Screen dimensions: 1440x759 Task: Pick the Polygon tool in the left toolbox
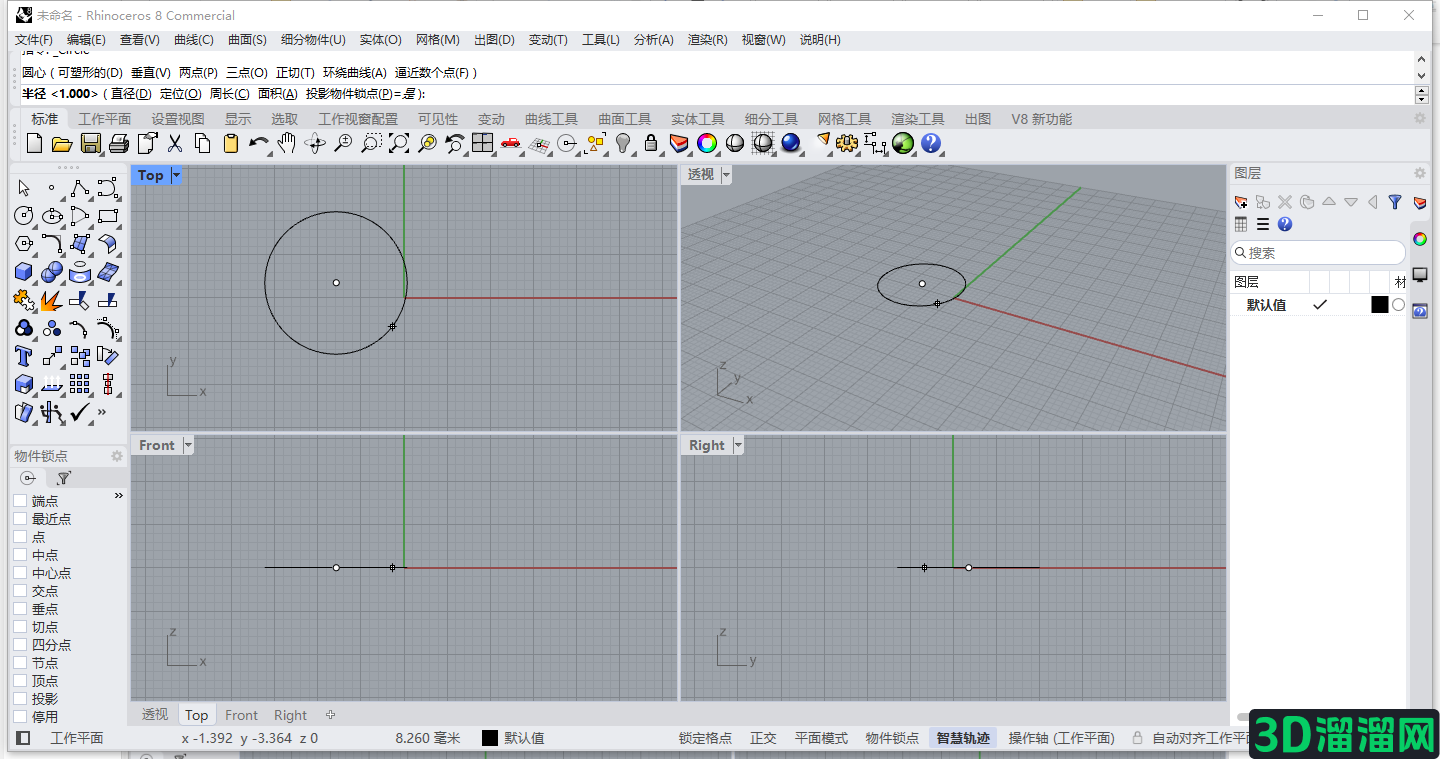coord(24,244)
